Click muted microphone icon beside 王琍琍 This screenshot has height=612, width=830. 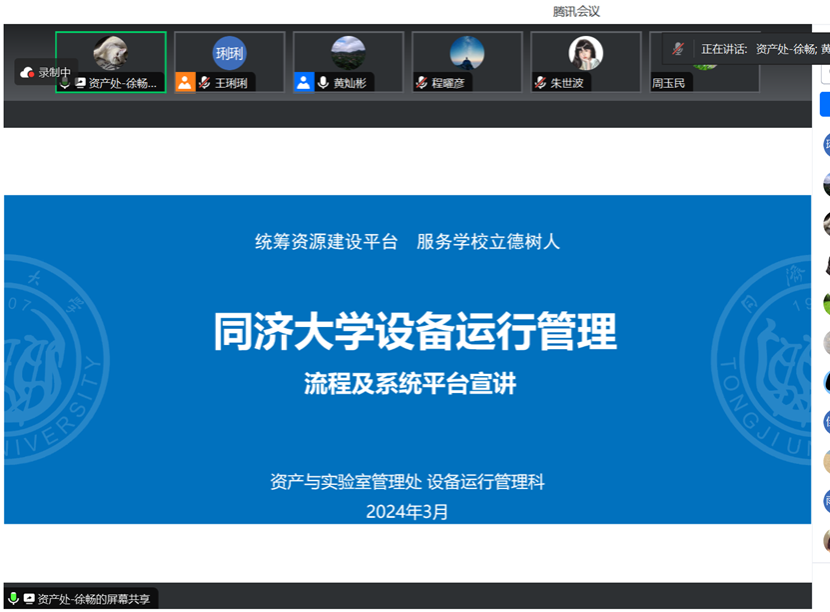pyautogui.click(x=205, y=83)
